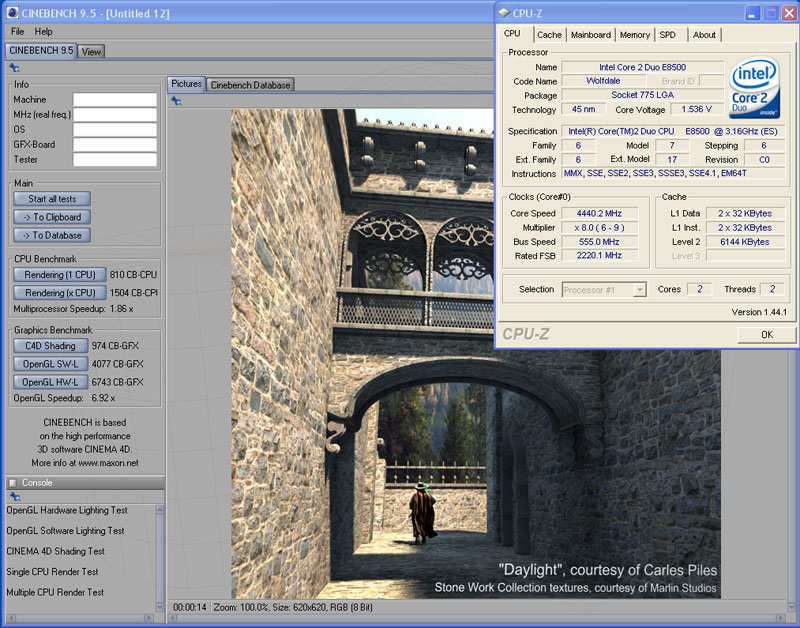
Task: Click the processor name Intel Core 2 Duo E8500
Action: [642, 67]
